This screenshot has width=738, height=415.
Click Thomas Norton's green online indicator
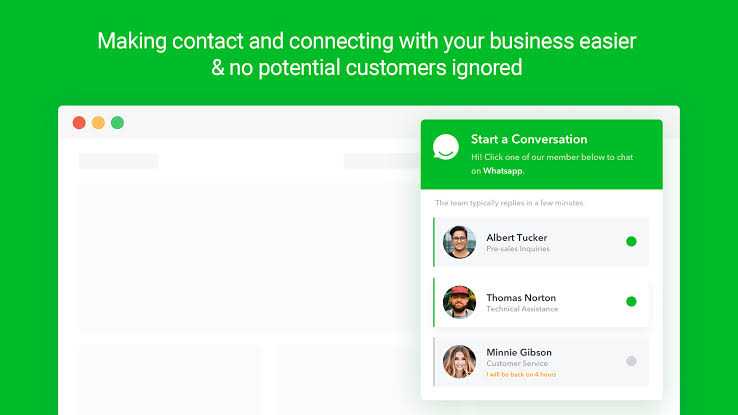tap(631, 302)
